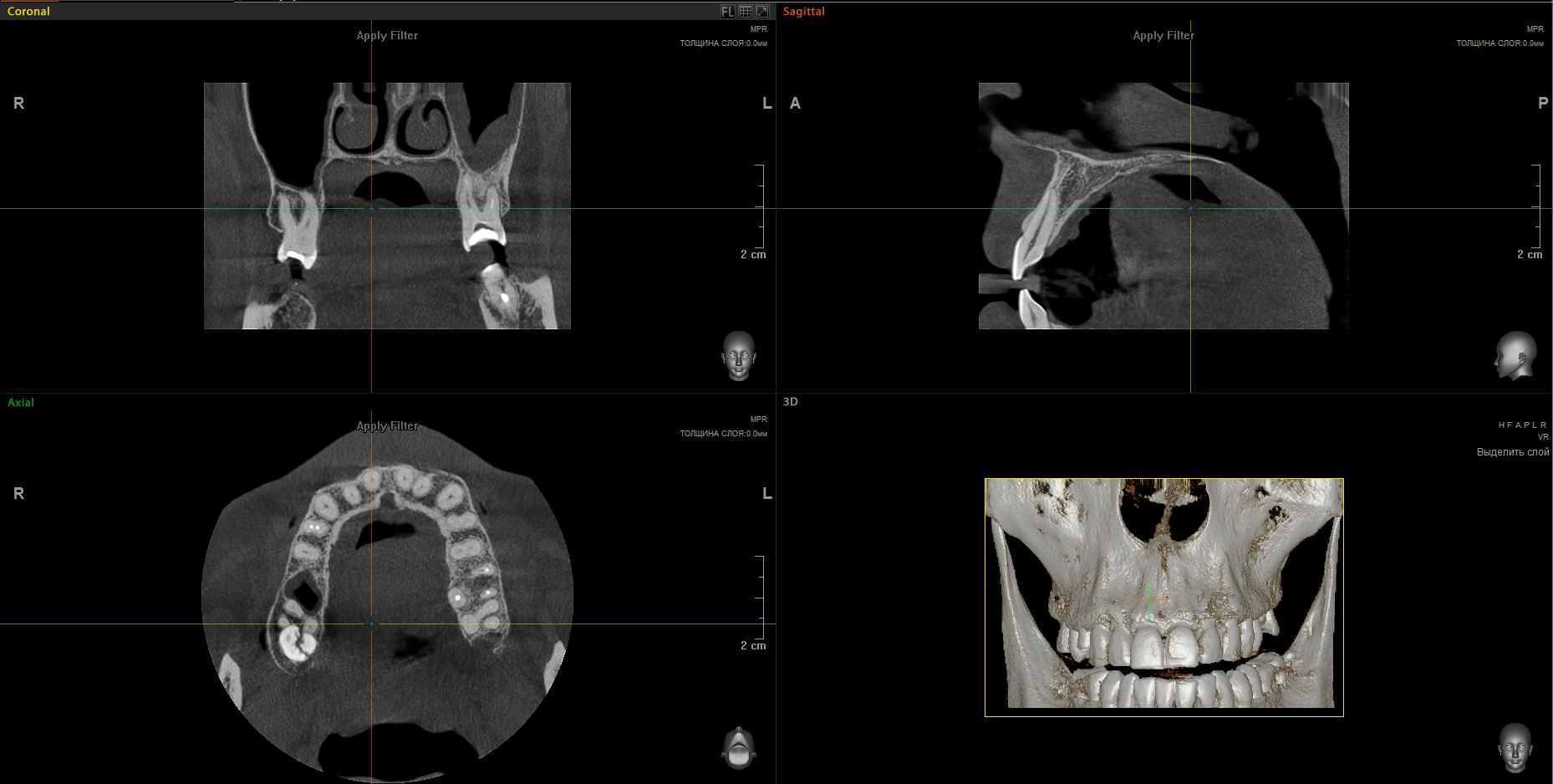Click the top-view head icon in Axial panel
The height and width of the screenshot is (784, 1553).
click(738, 746)
